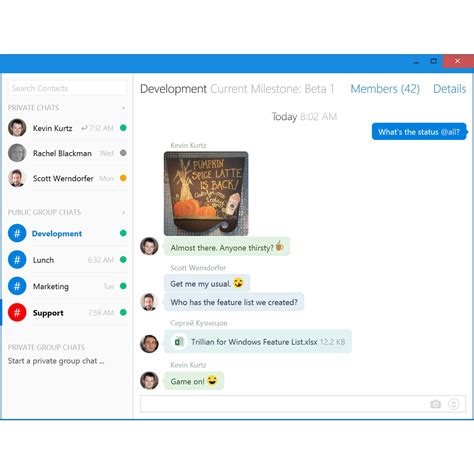This screenshot has height=474, width=474.
Task: Open Scott Werndorfer private chat
Action: [x=67, y=178]
